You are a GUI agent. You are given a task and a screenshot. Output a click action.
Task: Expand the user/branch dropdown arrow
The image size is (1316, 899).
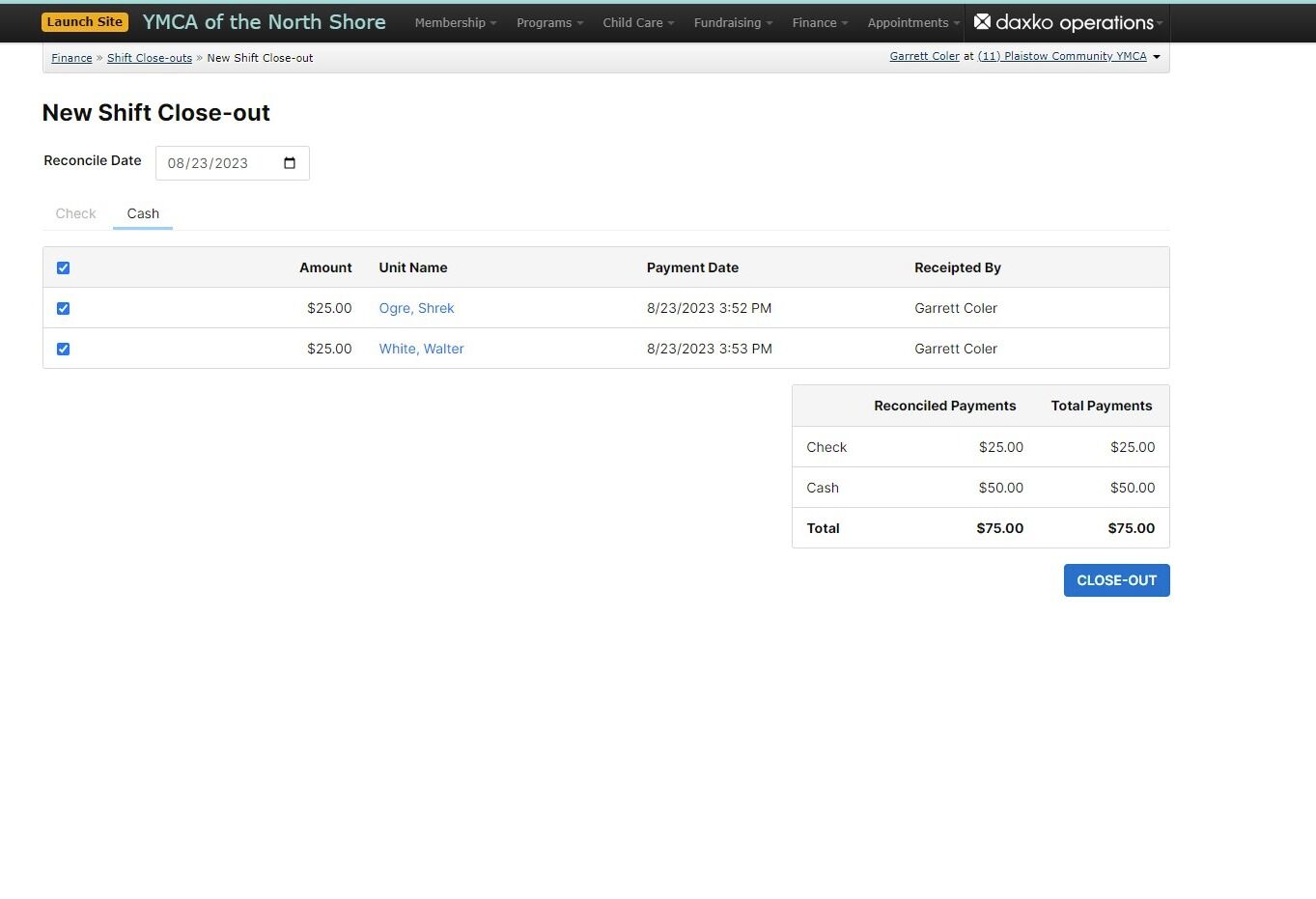[x=1157, y=57]
